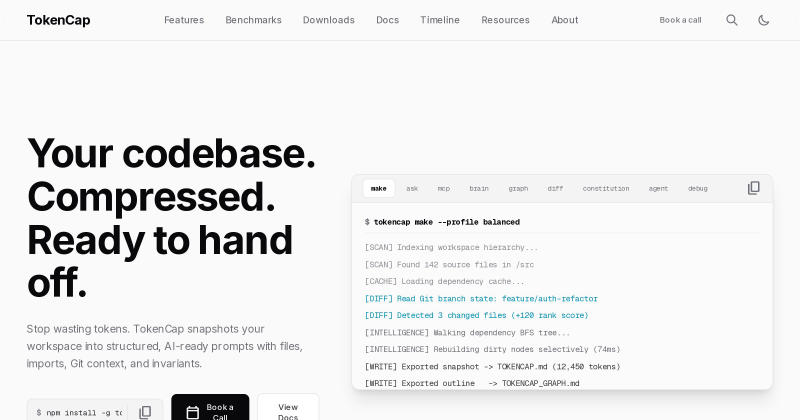Screen dimensions: 800x420
Task: Open the Resources nav item
Action: [506, 20]
